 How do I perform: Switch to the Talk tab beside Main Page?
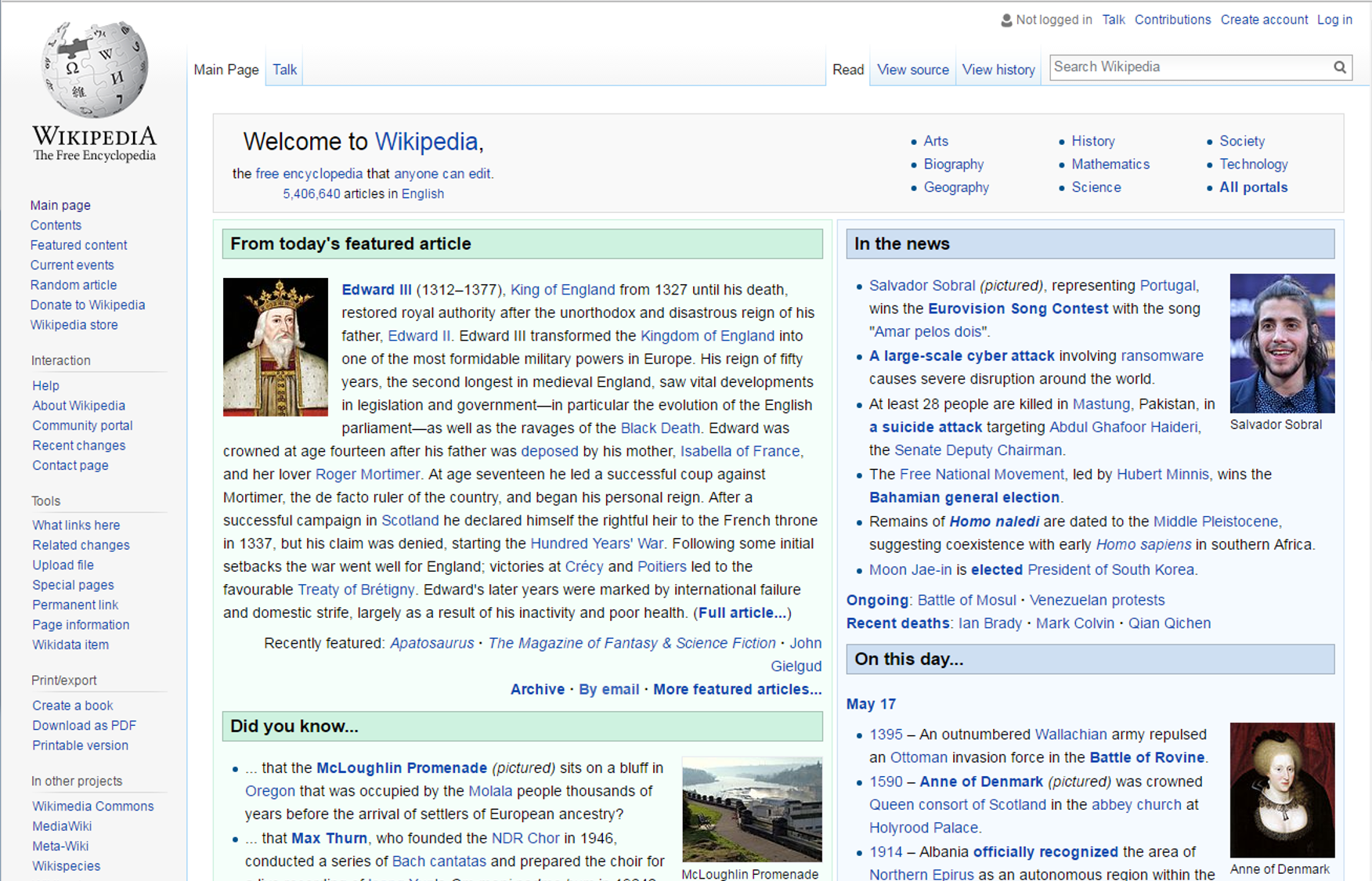point(284,70)
